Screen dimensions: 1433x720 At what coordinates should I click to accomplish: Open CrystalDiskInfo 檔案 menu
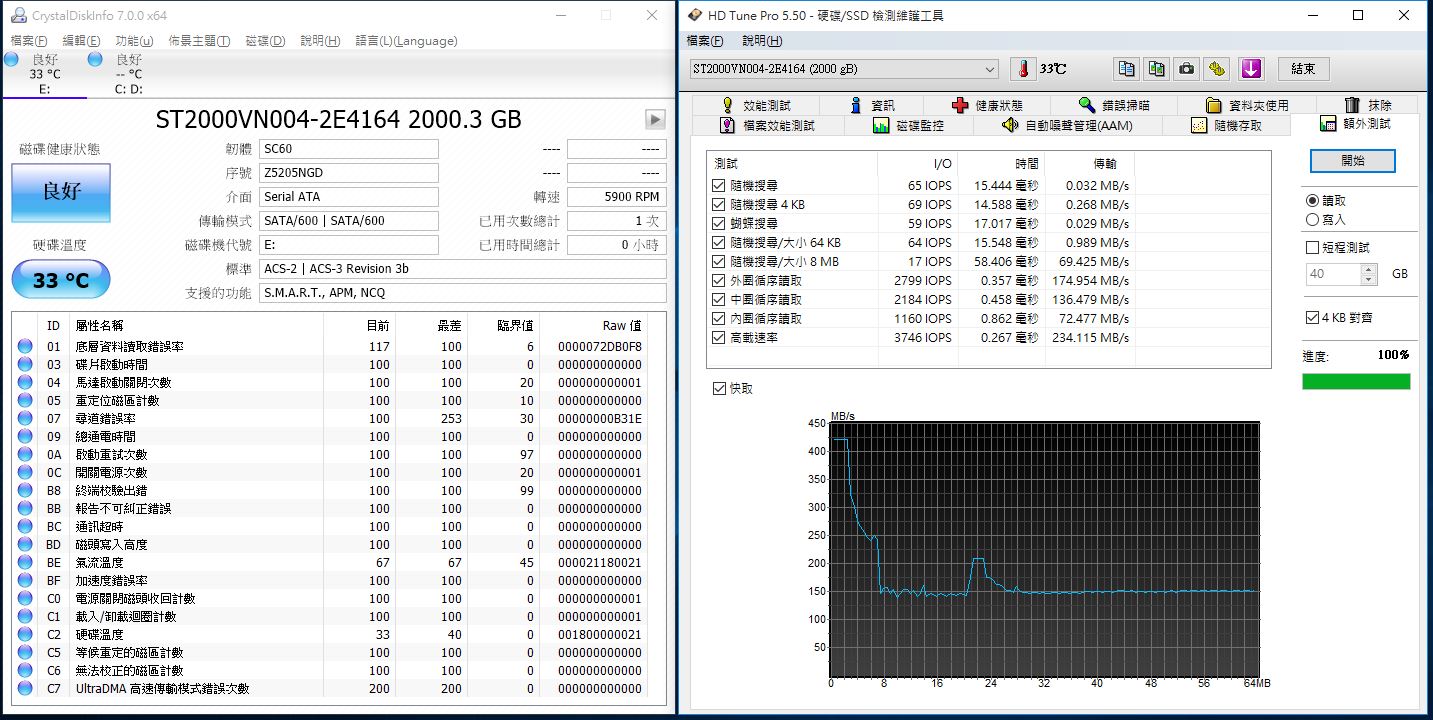coord(28,41)
